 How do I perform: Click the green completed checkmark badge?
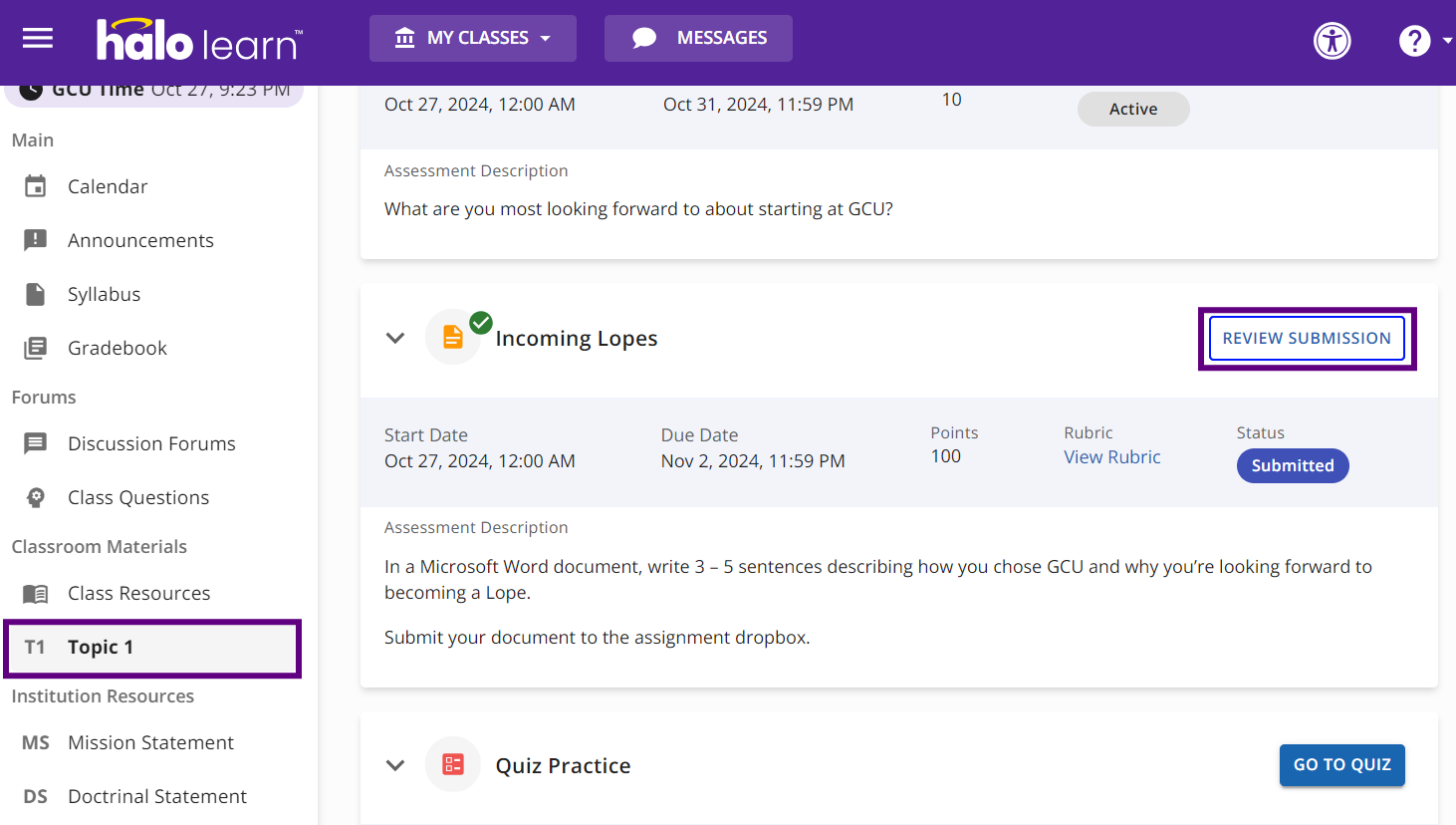tap(481, 322)
